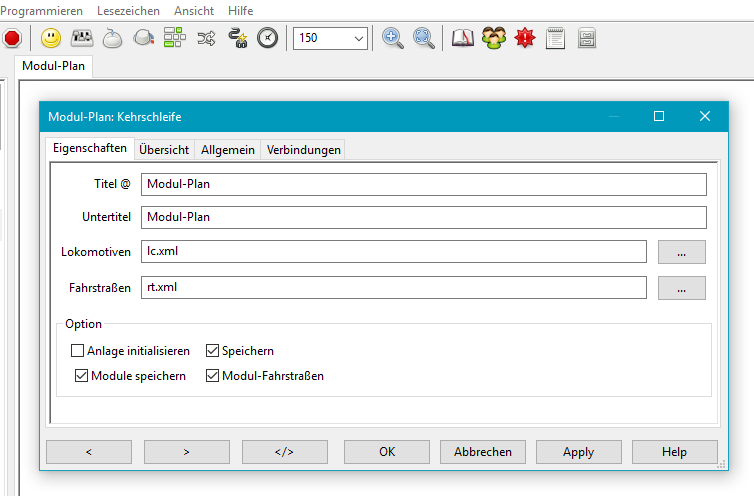This screenshot has height=496, width=754.
Task: Uncheck the Module speichern checkbox
Action: pyautogui.click(x=82, y=376)
